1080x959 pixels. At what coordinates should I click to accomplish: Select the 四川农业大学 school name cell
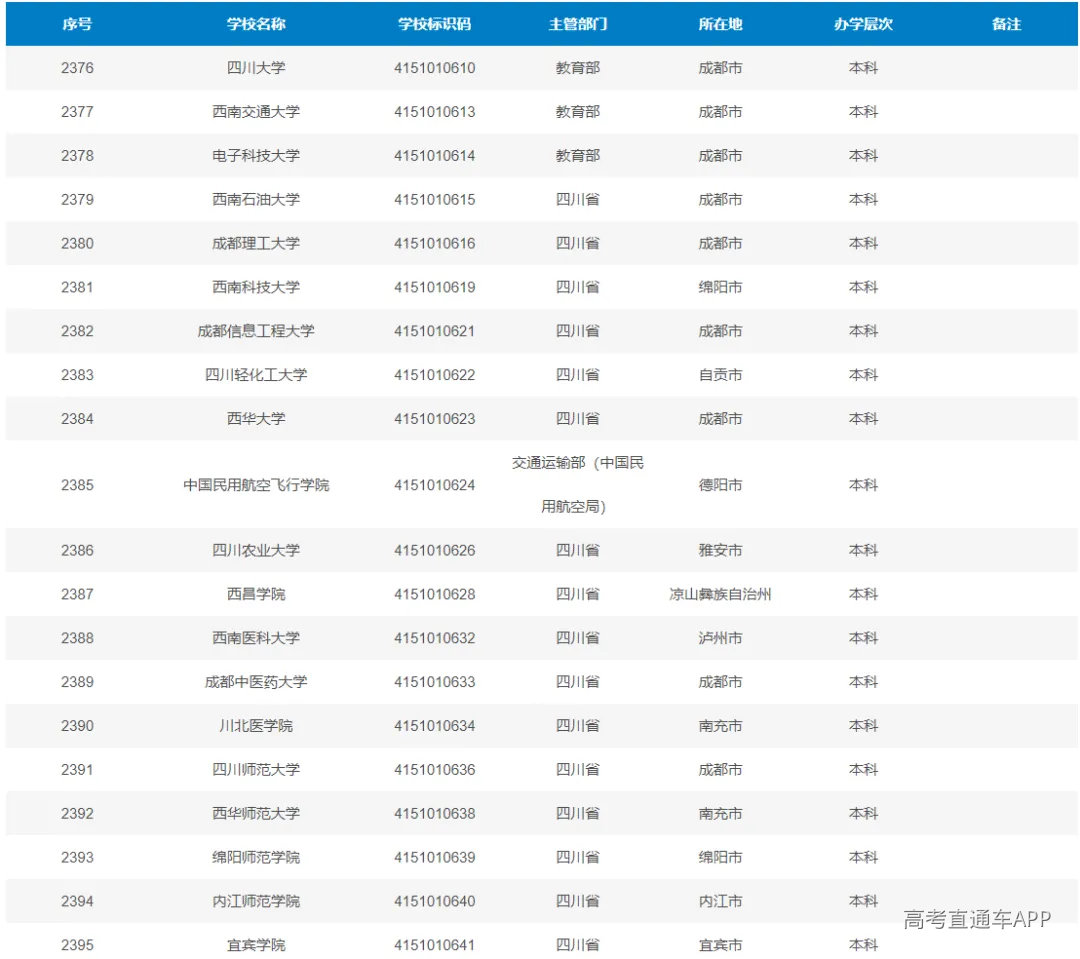tap(256, 550)
